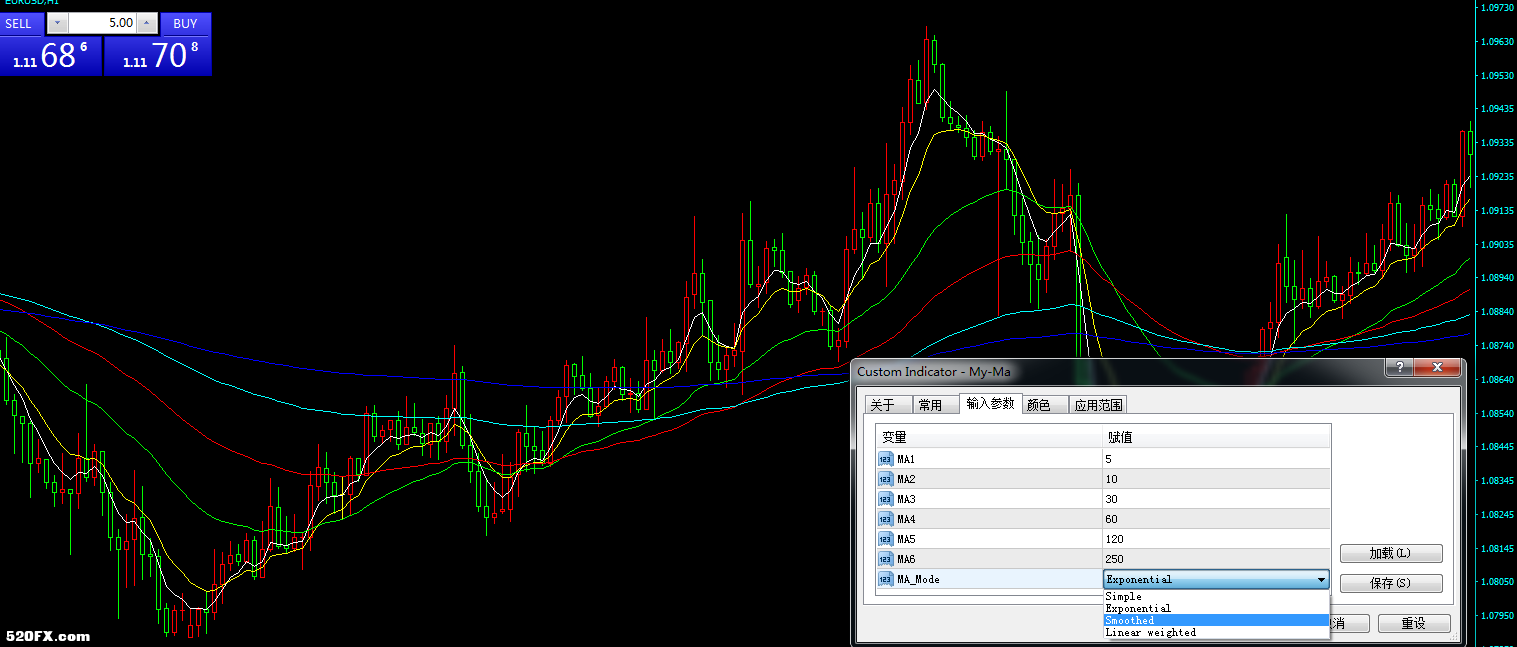This screenshot has width=1517, height=647.
Task: Click the 1.09135 price scale label
Action: point(1496,210)
